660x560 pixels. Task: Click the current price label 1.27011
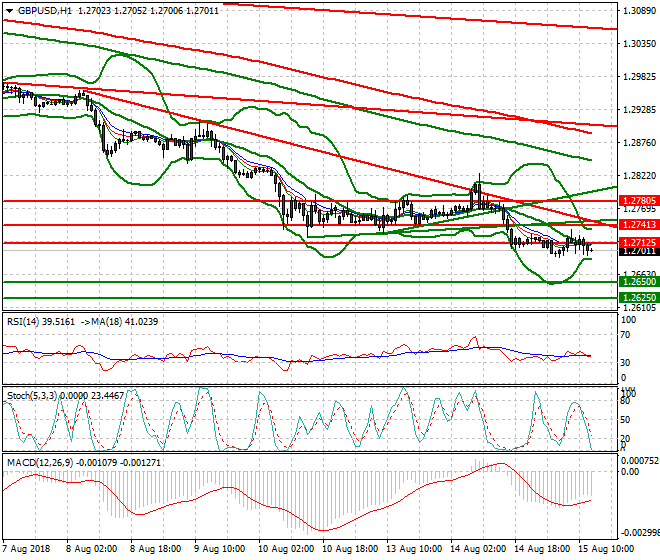pos(639,251)
